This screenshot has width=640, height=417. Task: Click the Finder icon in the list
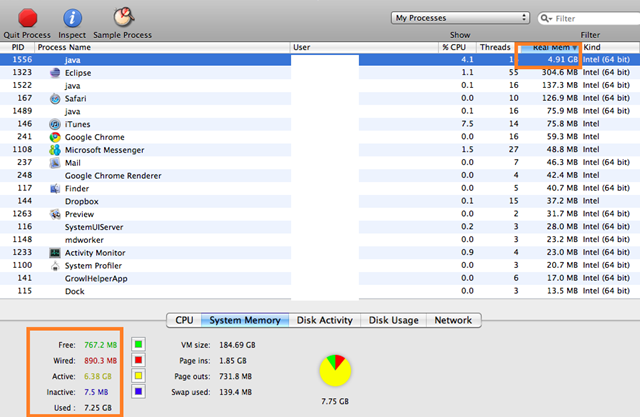click(55, 189)
